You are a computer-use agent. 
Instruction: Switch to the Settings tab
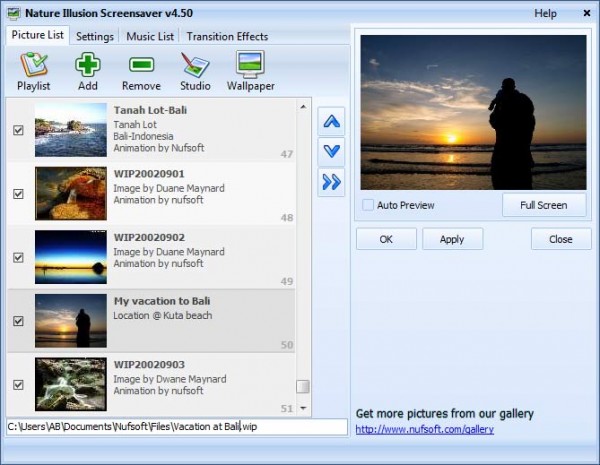(x=95, y=37)
